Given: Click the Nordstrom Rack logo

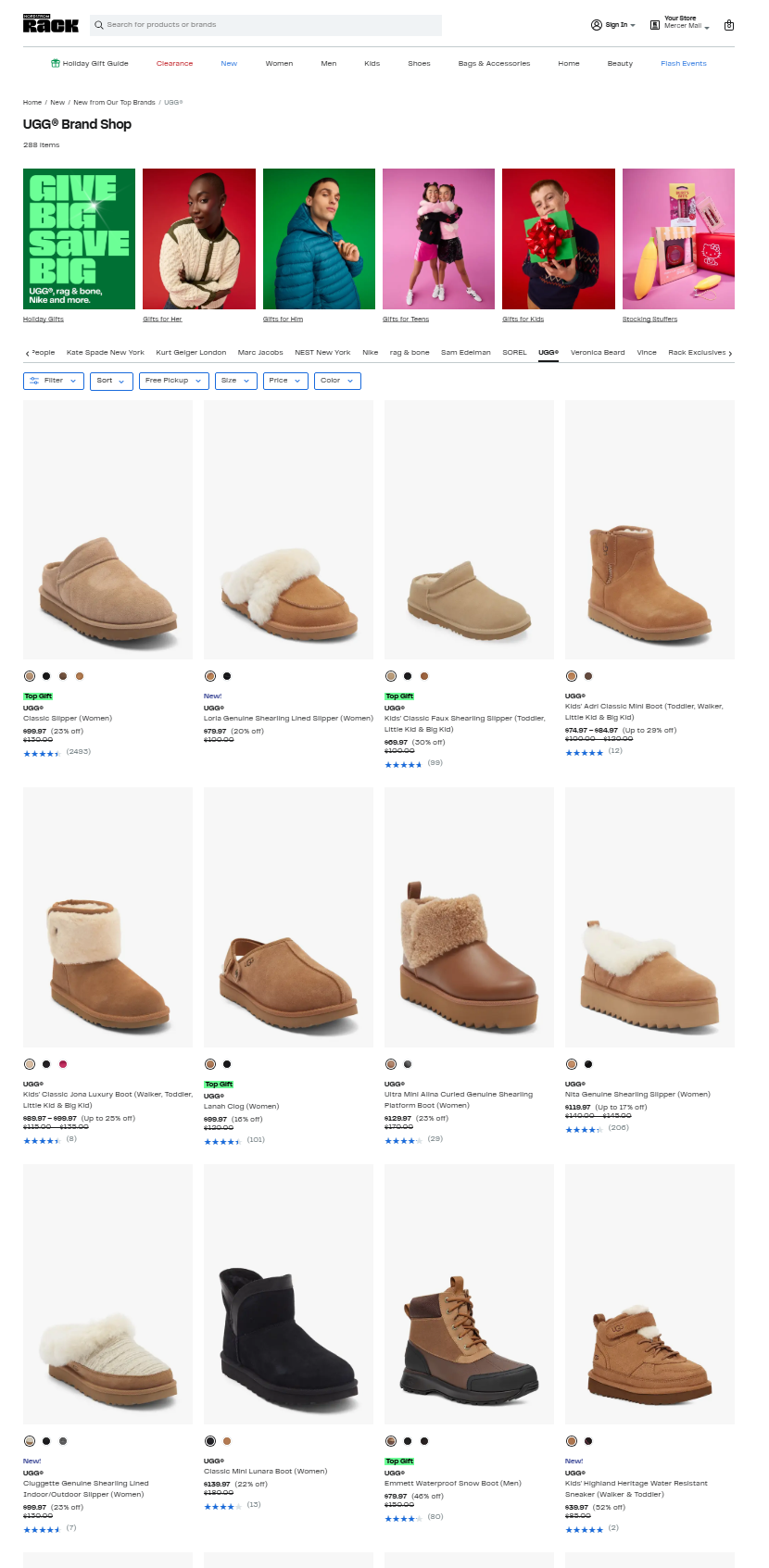Looking at the screenshot, I should (51, 24).
